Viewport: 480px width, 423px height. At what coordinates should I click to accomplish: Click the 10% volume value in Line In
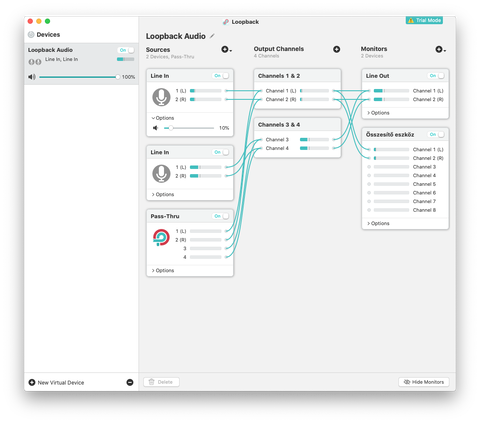tap(224, 128)
